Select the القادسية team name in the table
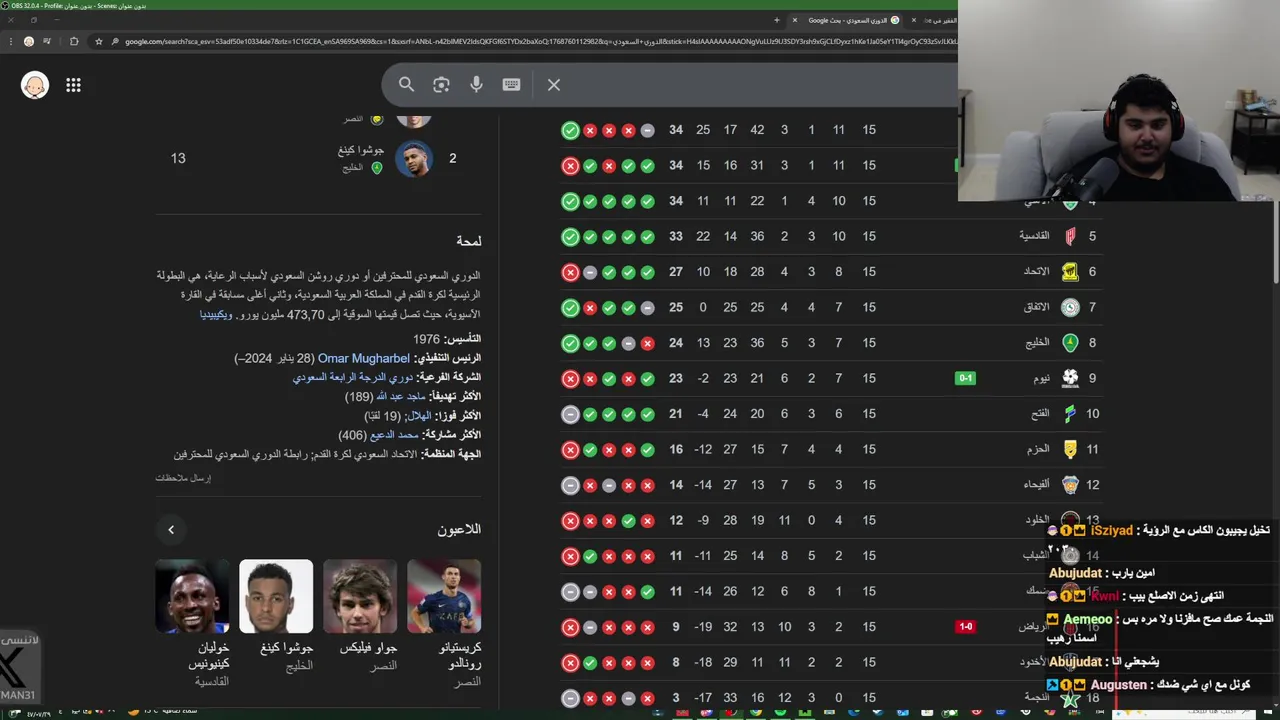1280x720 pixels. coord(1034,236)
